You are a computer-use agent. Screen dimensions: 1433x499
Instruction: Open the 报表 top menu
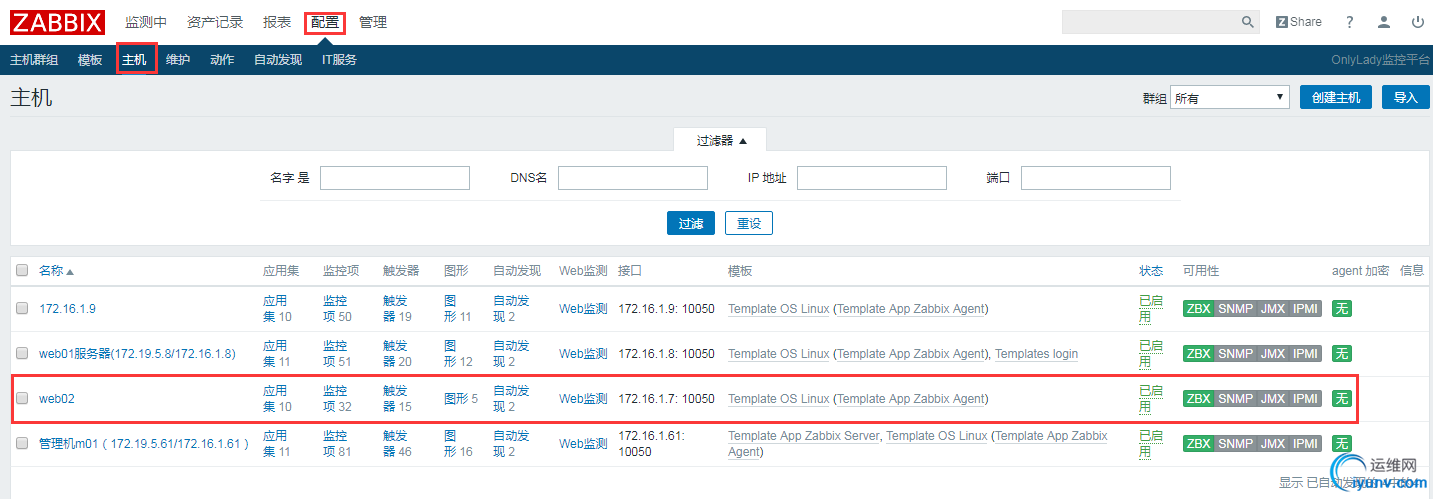pyautogui.click(x=277, y=22)
